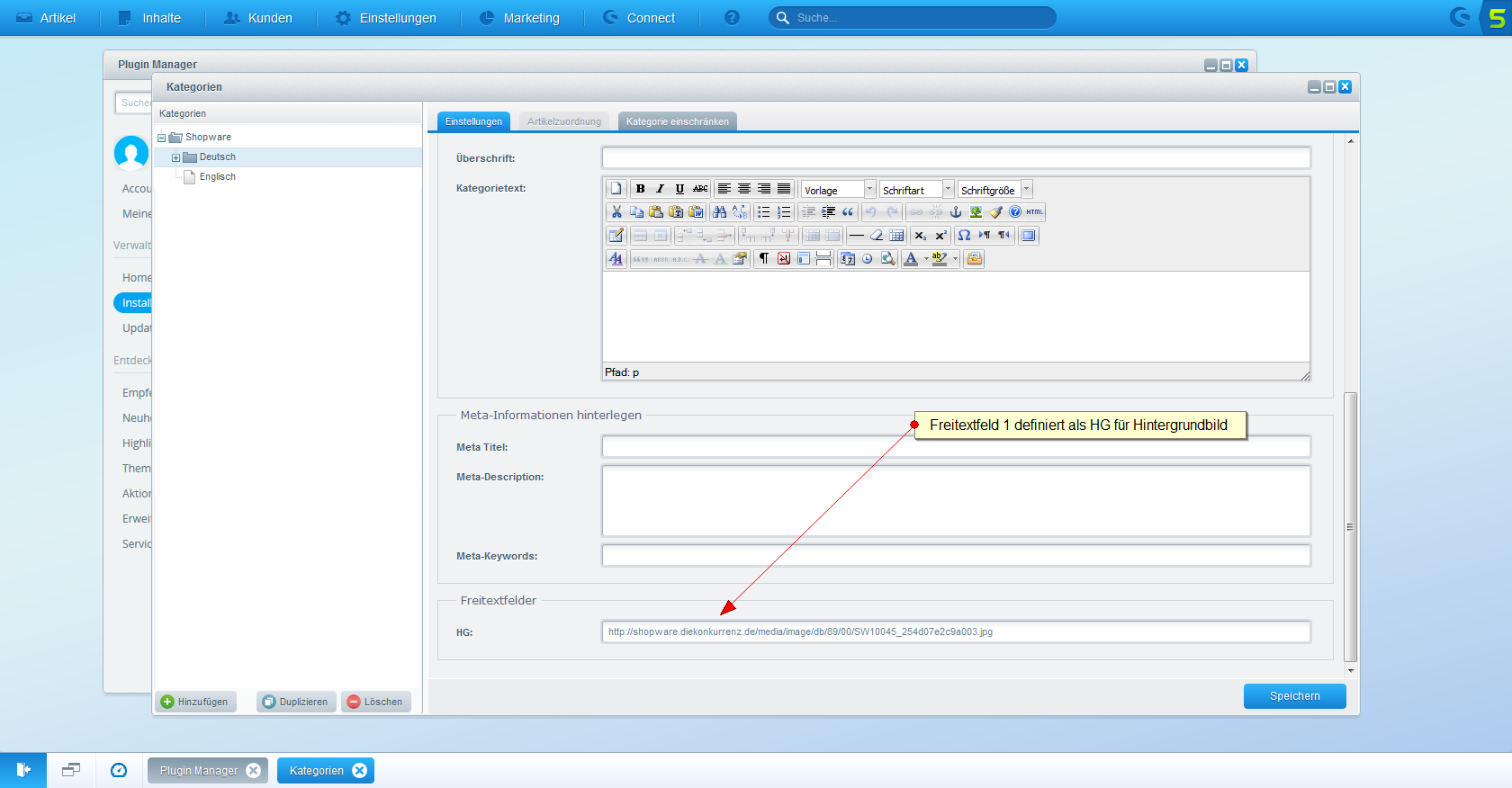The width and height of the screenshot is (1512, 788).
Task: Insert a numbered list
Action: pos(784,212)
